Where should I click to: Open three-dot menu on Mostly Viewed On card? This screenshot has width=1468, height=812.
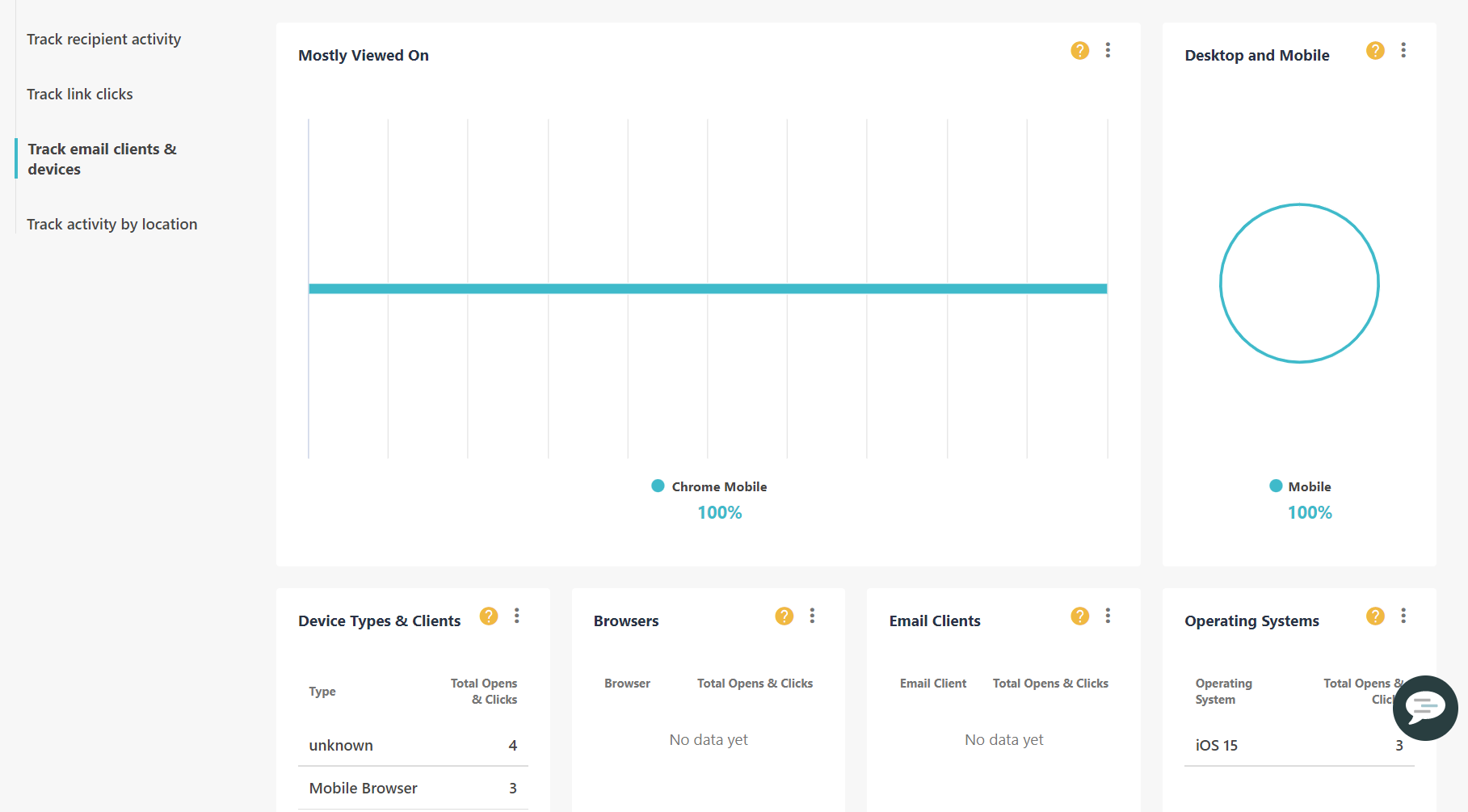tap(1108, 51)
